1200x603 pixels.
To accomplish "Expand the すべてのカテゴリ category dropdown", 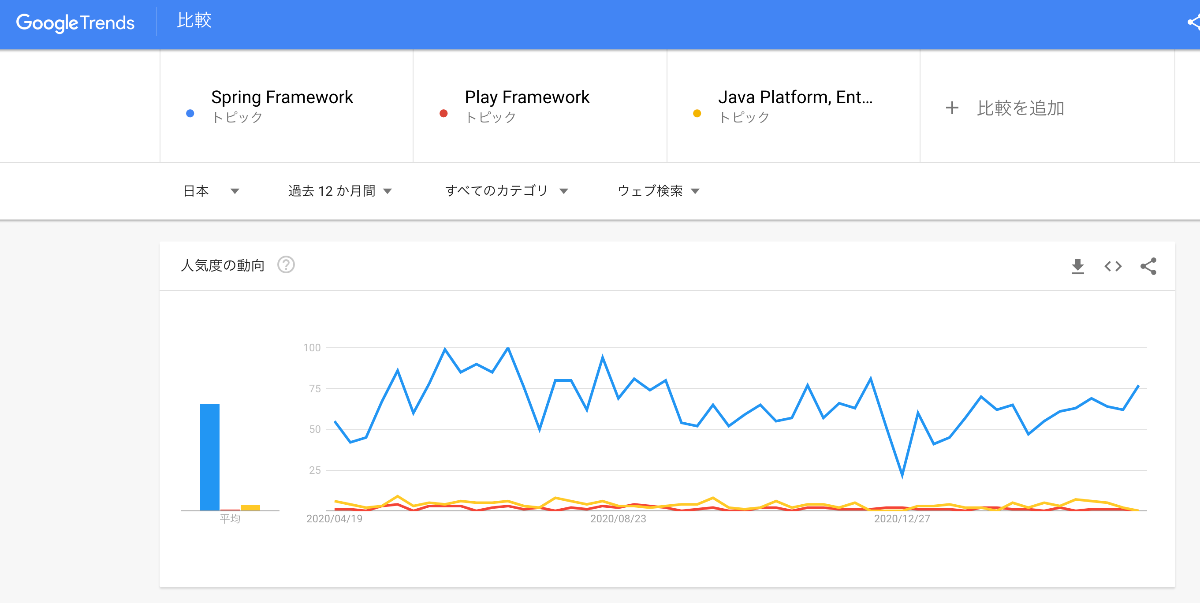I will pos(506,191).
